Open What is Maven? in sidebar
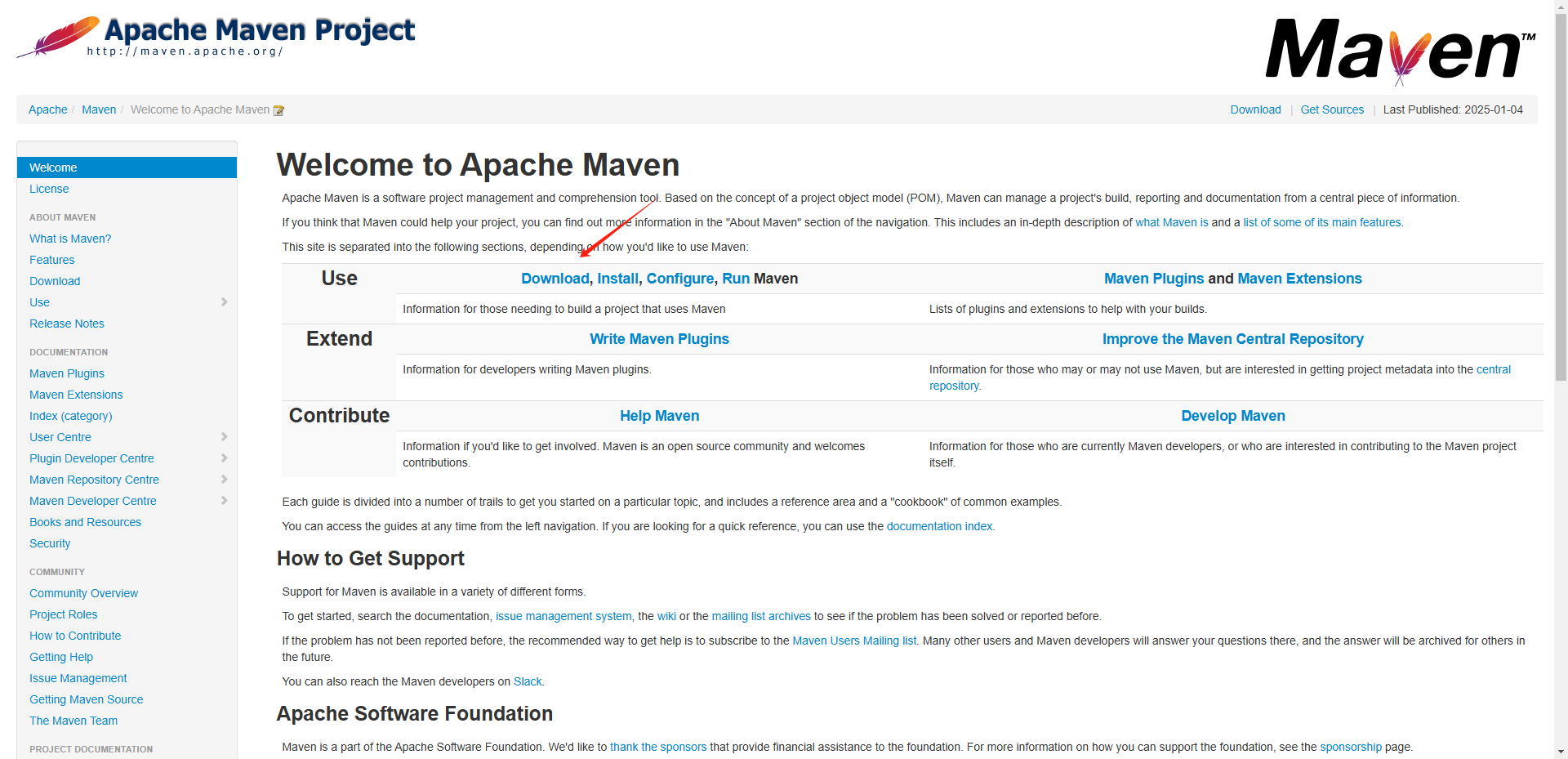1568x759 pixels. 70,239
